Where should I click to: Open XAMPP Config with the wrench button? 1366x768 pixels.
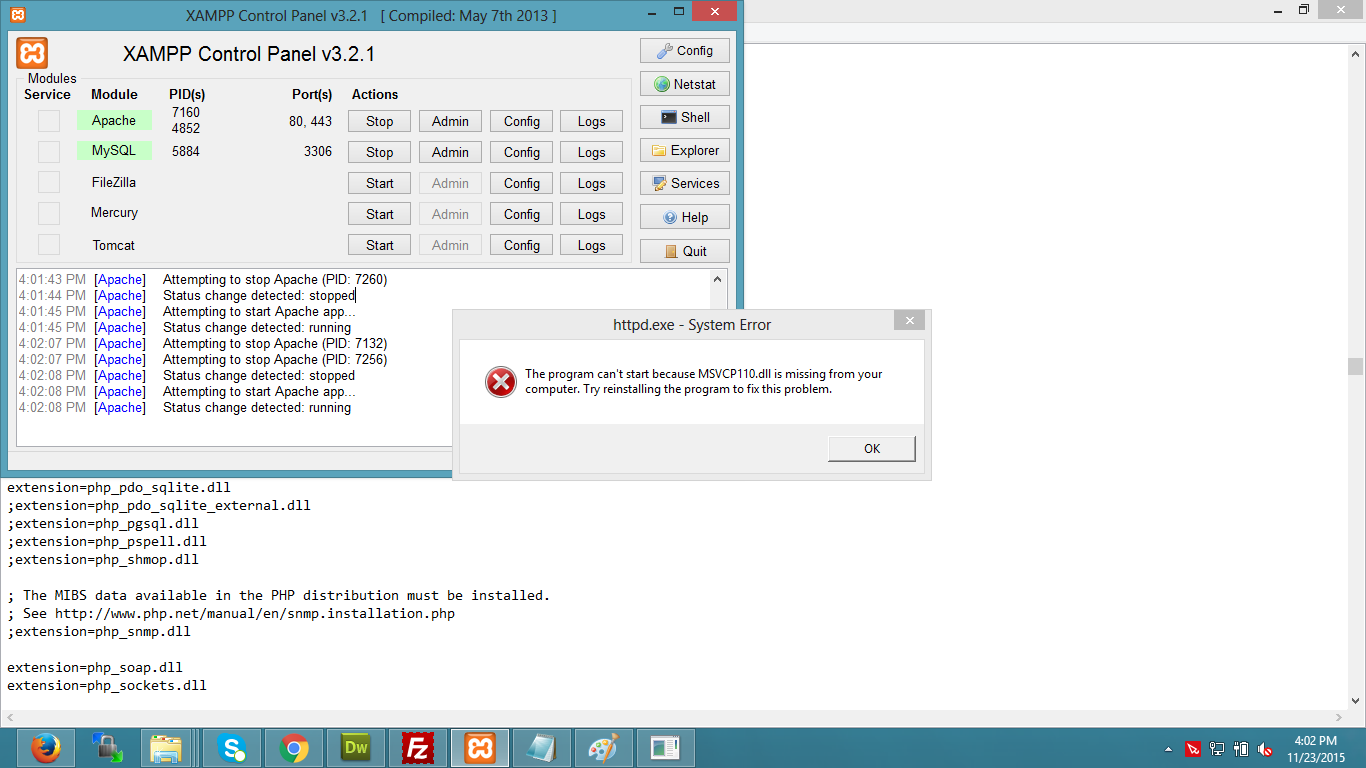click(685, 51)
